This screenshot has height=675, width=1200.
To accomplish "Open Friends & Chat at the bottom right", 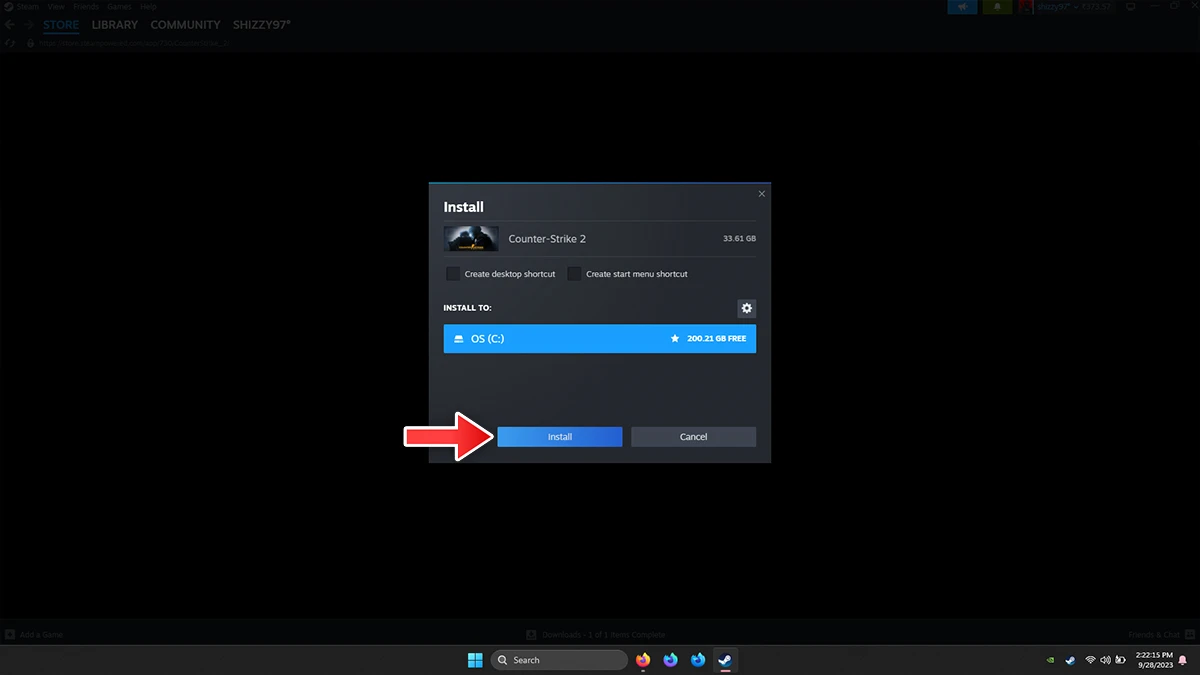I will 1160,635.
